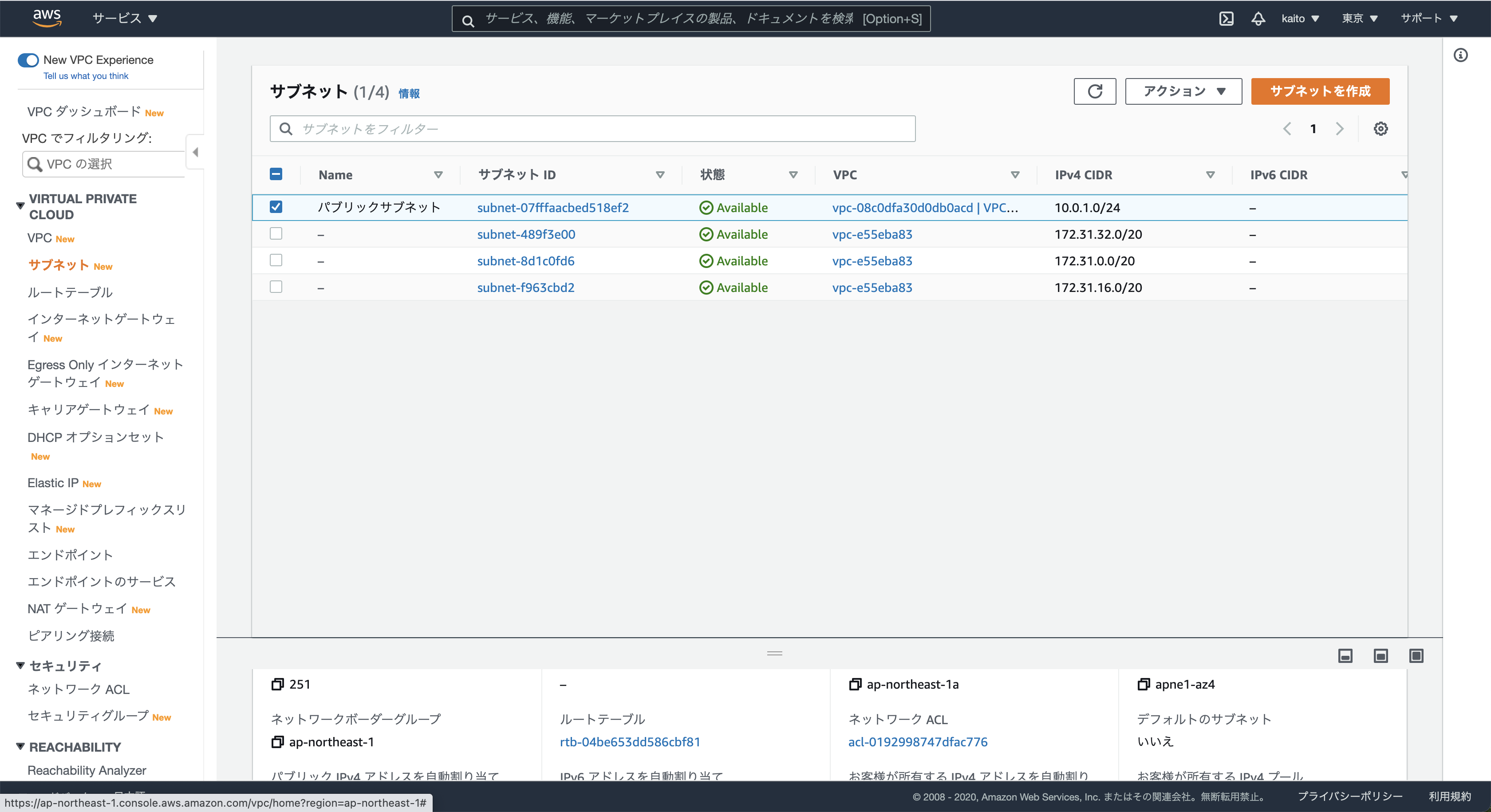1491x812 pixels.
Task: Open the アクション dropdown
Action: click(1183, 91)
